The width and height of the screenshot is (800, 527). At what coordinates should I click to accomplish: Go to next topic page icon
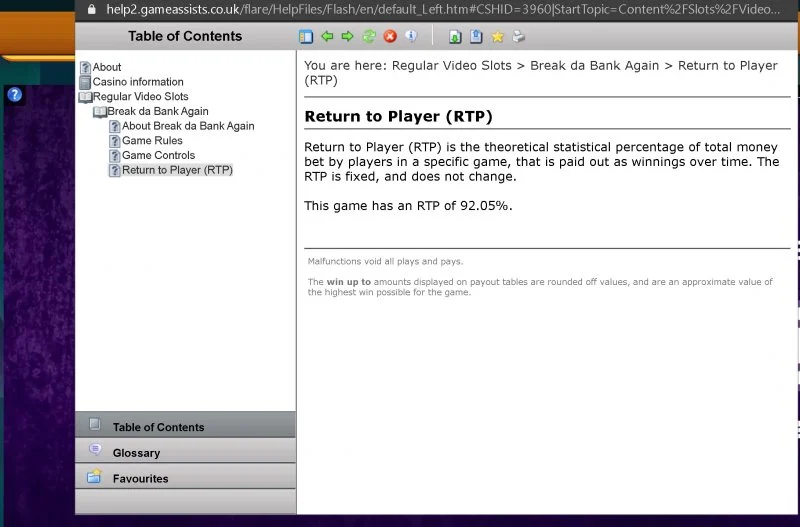coord(455,36)
